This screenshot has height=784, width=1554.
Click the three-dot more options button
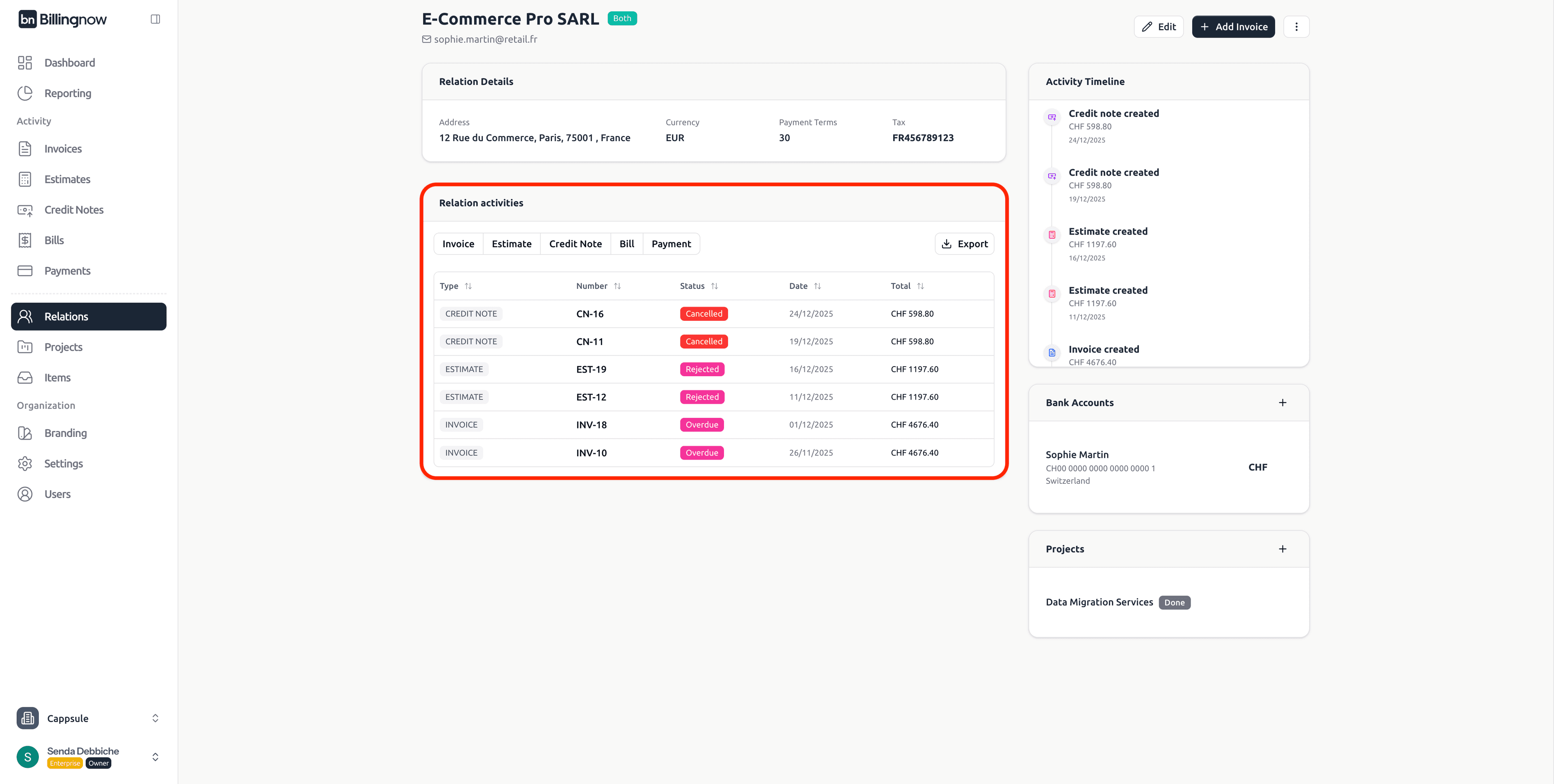(x=1296, y=27)
